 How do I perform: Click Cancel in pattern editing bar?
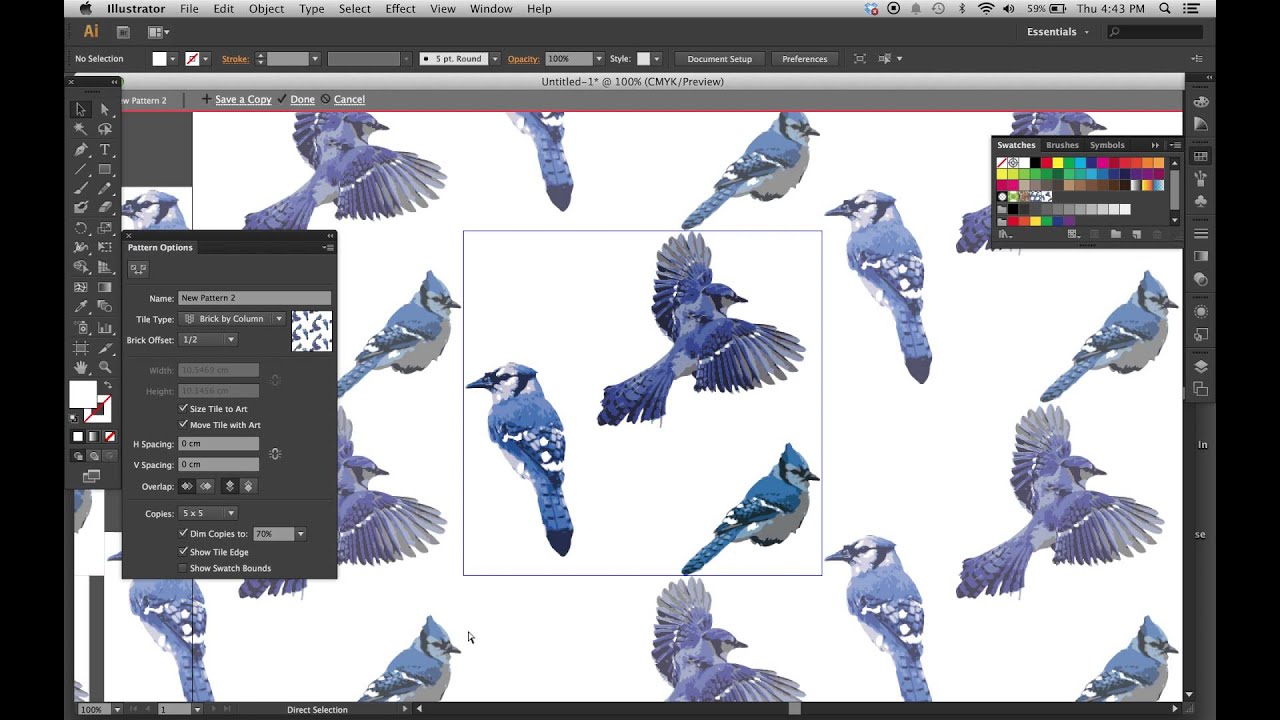(x=349, y=99)
